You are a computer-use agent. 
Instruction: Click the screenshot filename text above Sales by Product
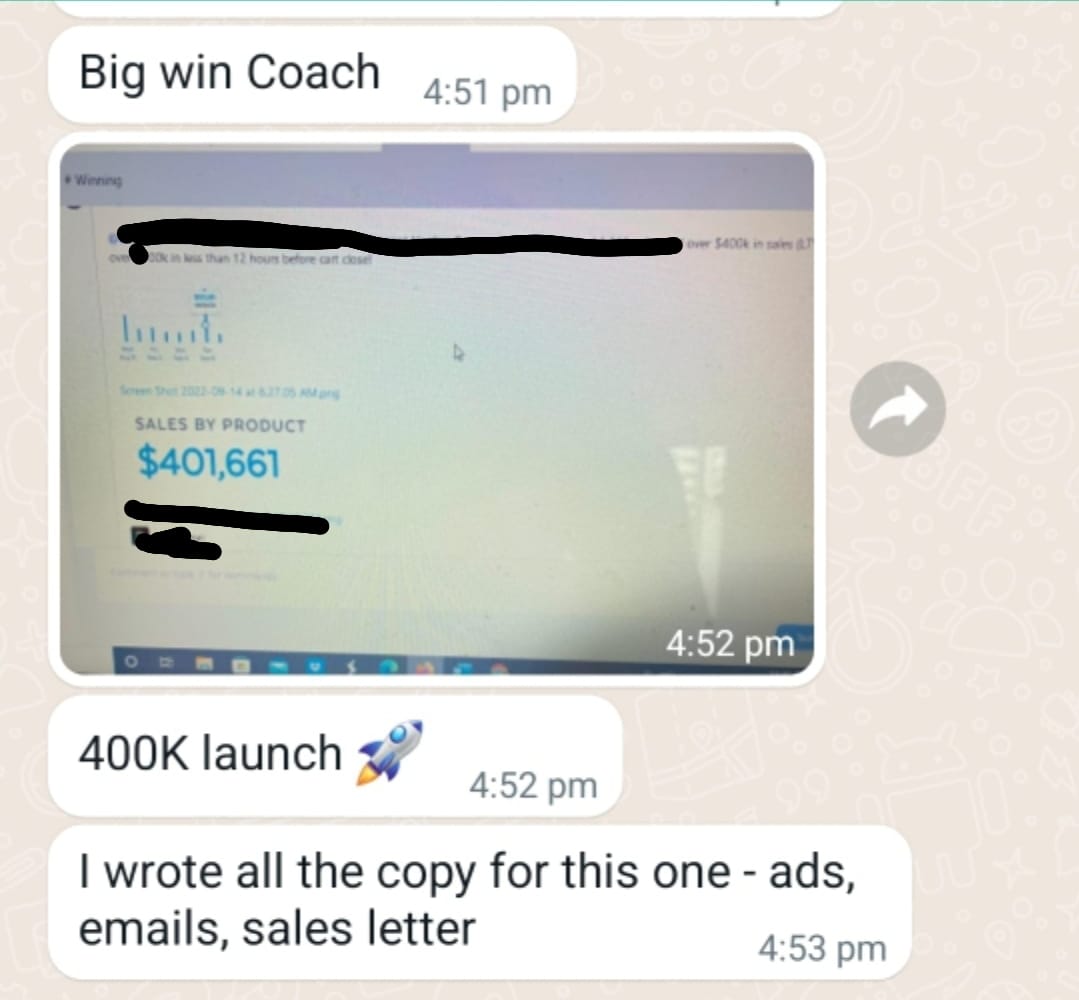coord(230,392)
